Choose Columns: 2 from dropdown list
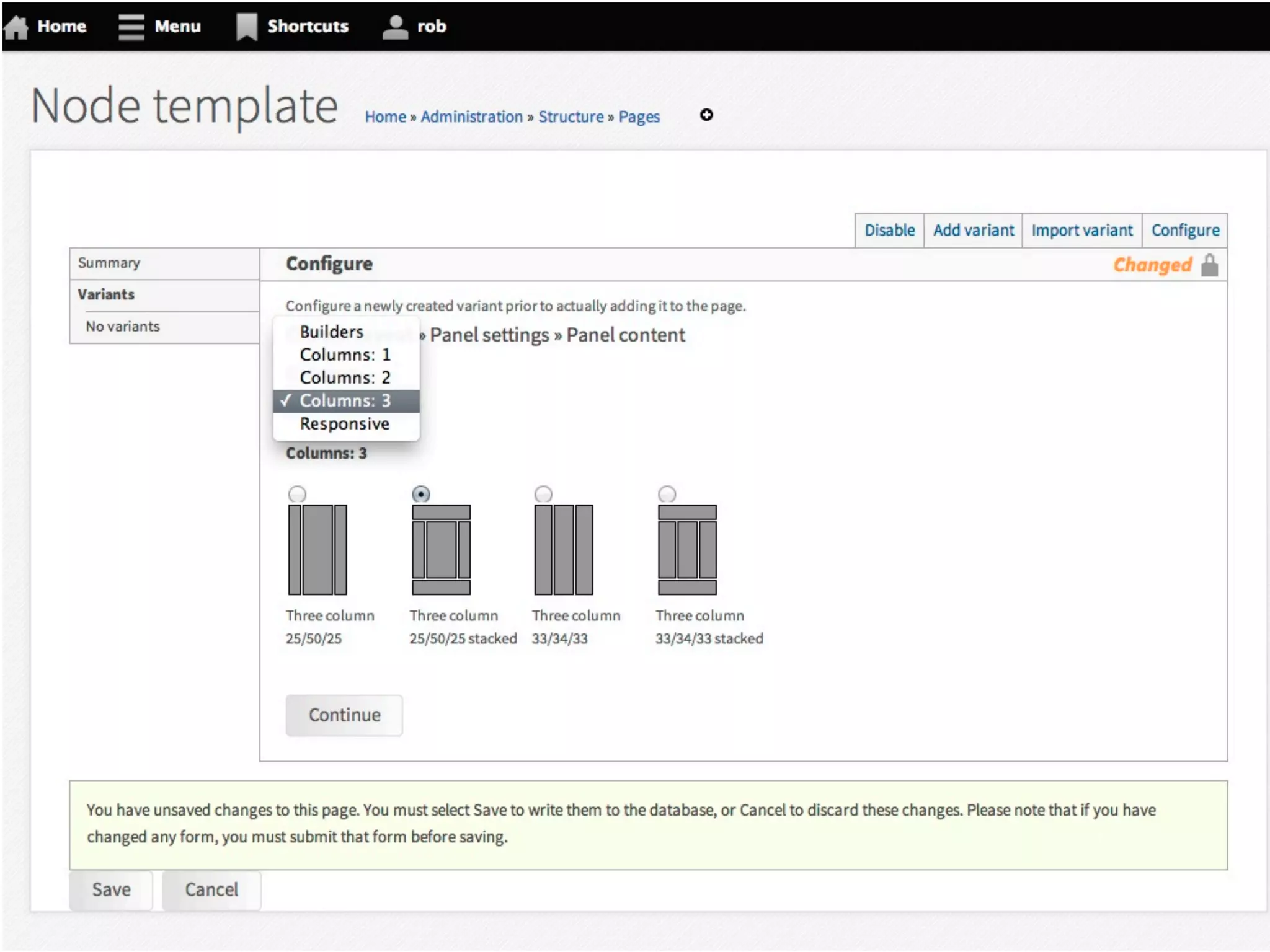Screen dimensions: 1270x952 coord(345,377)
